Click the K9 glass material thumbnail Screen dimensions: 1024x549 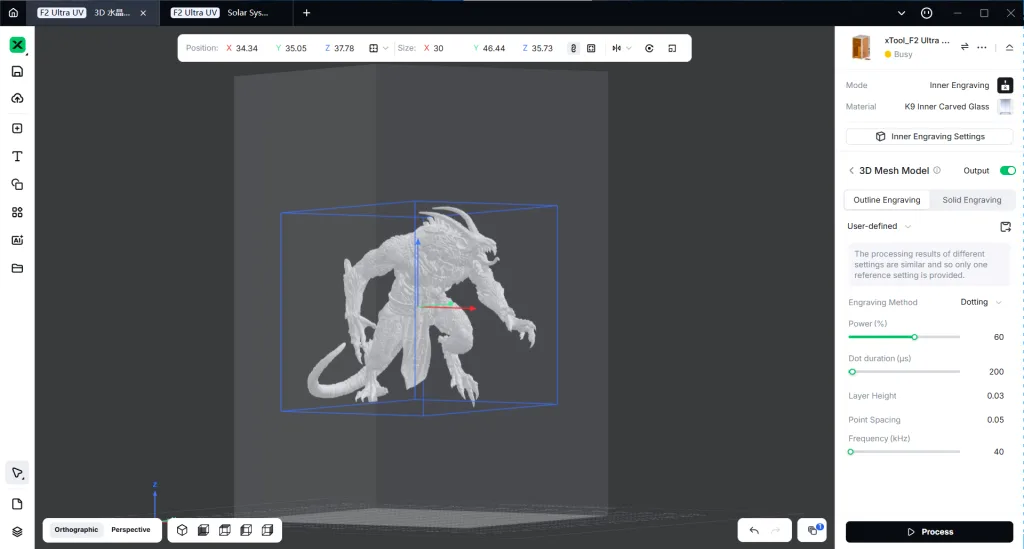tap(1005, 106)
